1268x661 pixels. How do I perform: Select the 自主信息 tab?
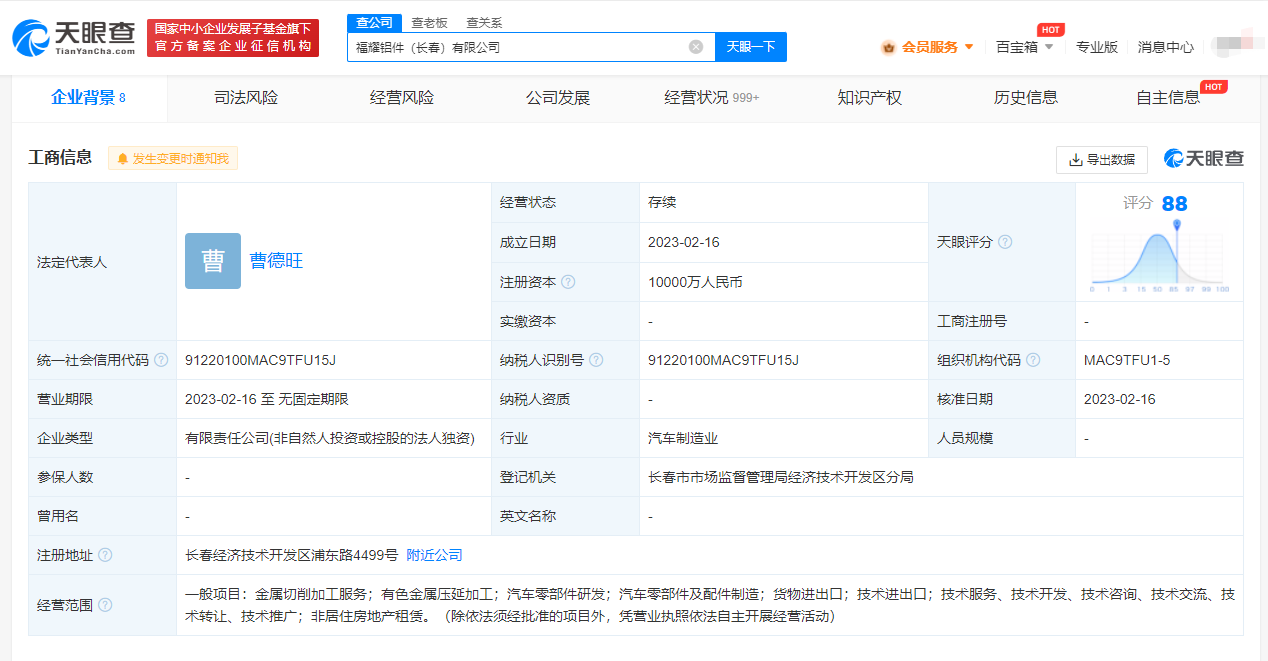(x=1168, y=98)
